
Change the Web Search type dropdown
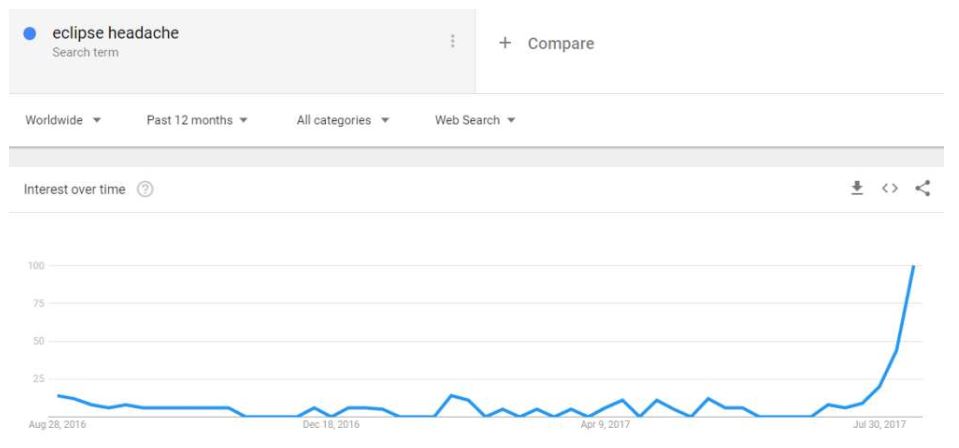[475, 120]
